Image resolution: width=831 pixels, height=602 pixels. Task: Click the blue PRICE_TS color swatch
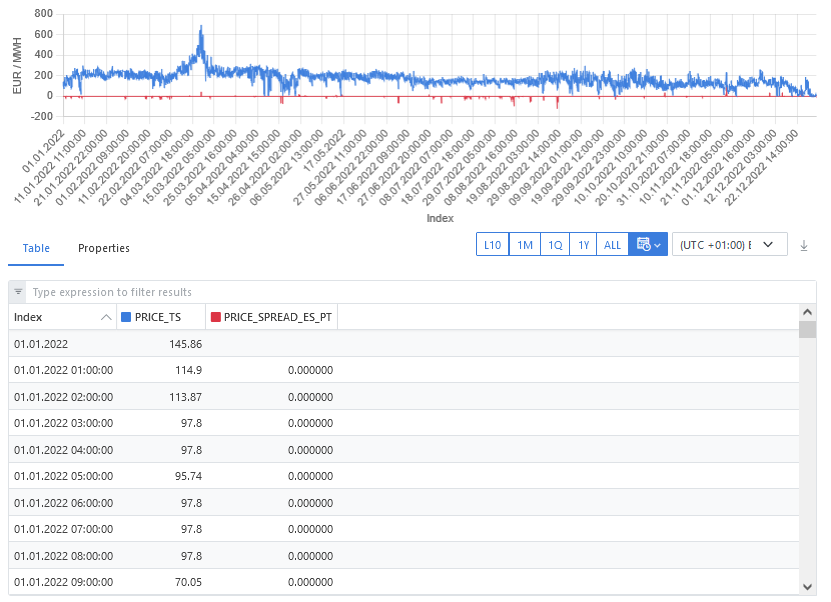(x=126, y=317)
